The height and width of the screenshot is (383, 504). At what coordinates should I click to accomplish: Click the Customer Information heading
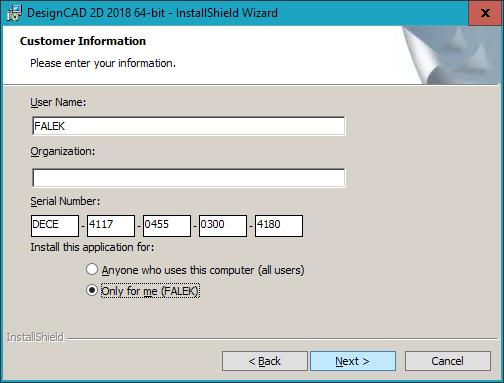pyautogui.click(x=83, y=41)
